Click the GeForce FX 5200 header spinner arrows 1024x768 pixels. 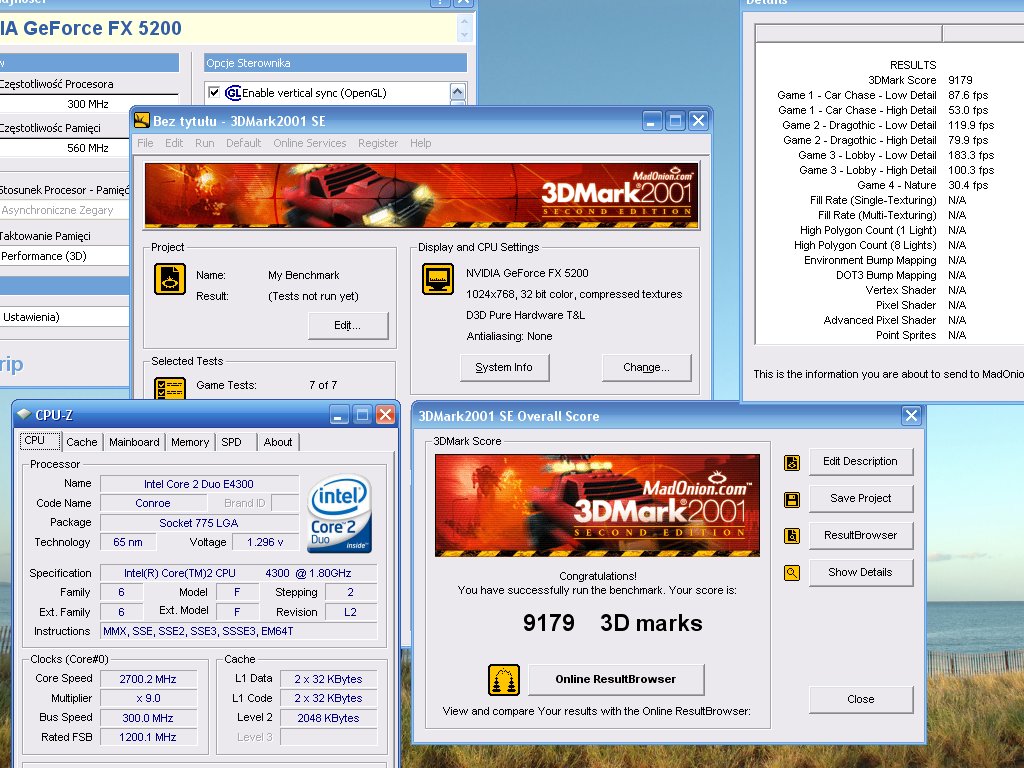(x=464, y=28)
